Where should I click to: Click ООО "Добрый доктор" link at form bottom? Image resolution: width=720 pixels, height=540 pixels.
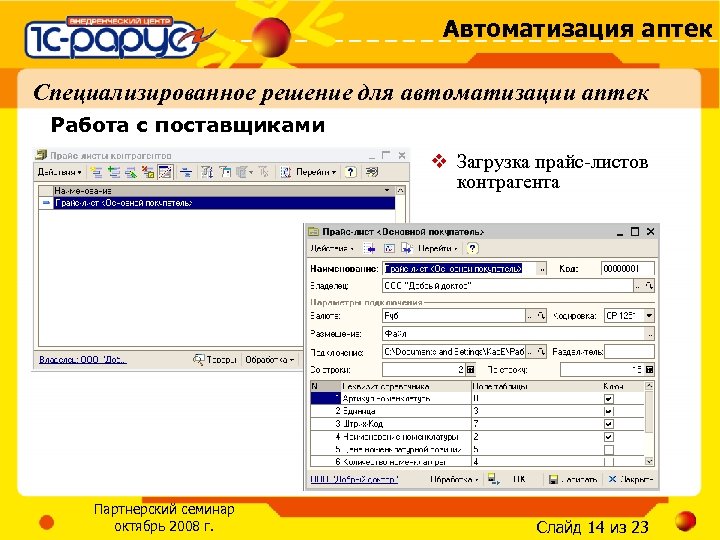pyautogui.click(x=354, y=479)
